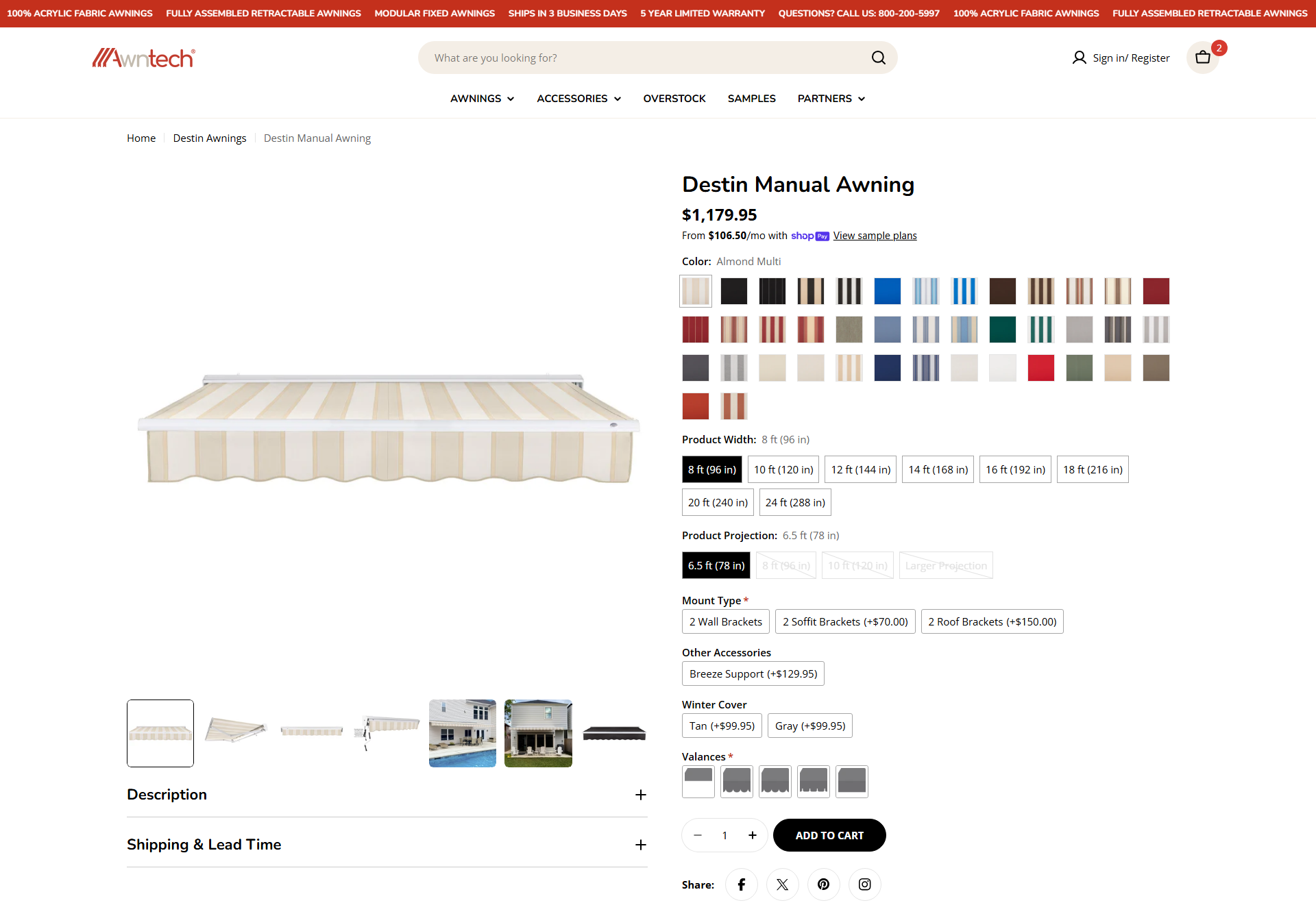
Task: Click View sample plans link
Action: click(875, 236)
